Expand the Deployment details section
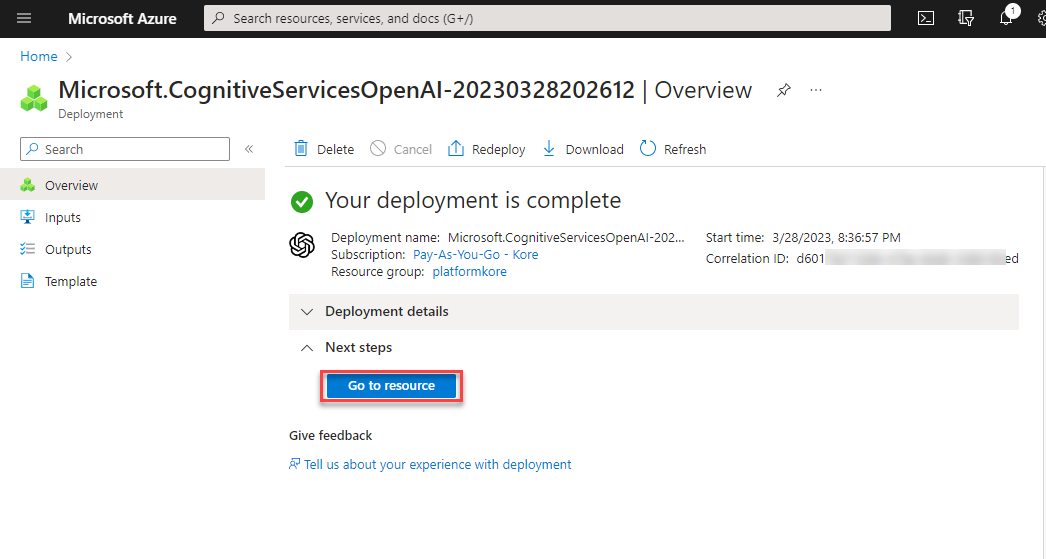 click(386, 312)
